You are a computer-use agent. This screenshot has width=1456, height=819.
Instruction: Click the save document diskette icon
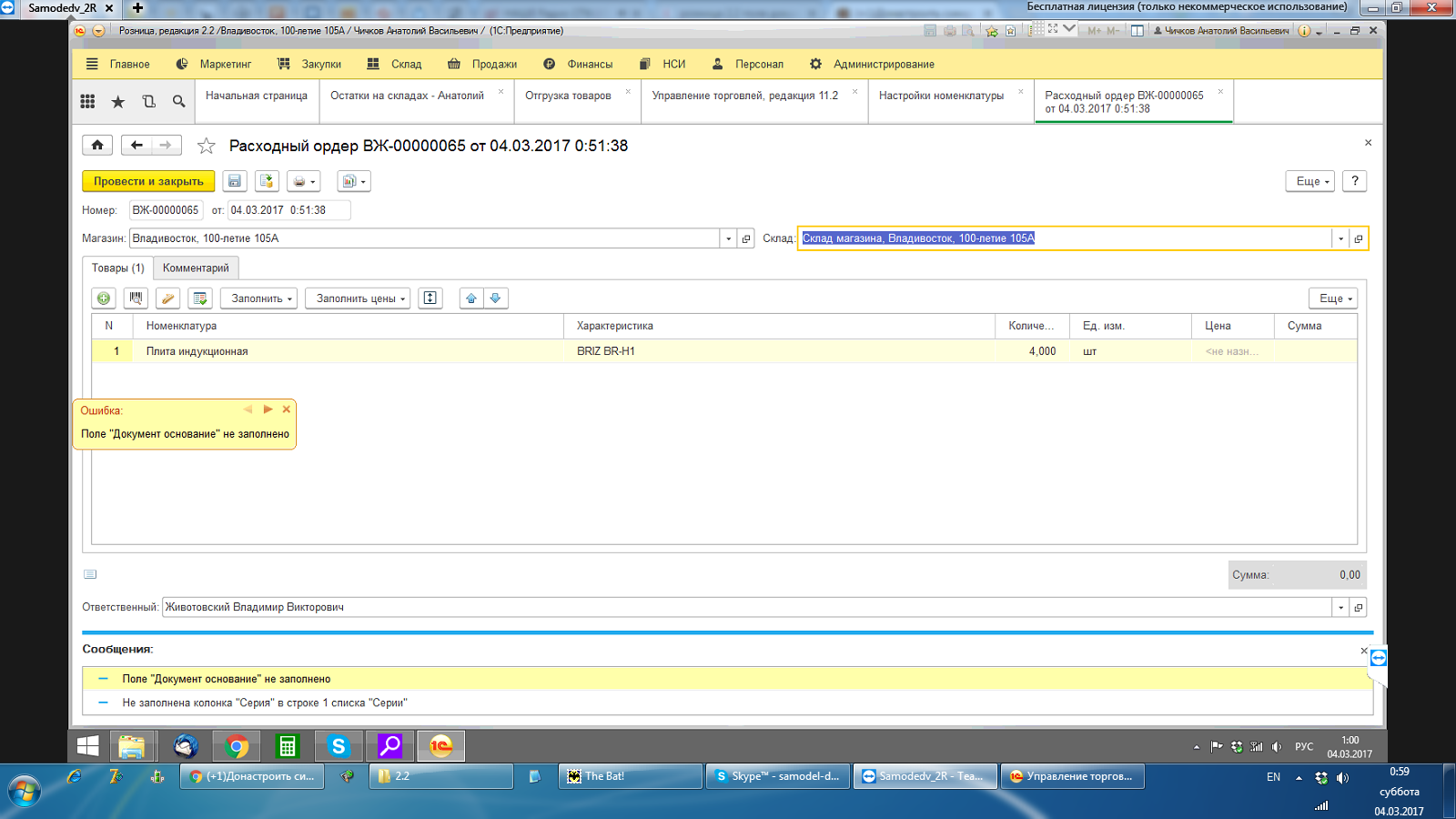click(x=234, y=181)
